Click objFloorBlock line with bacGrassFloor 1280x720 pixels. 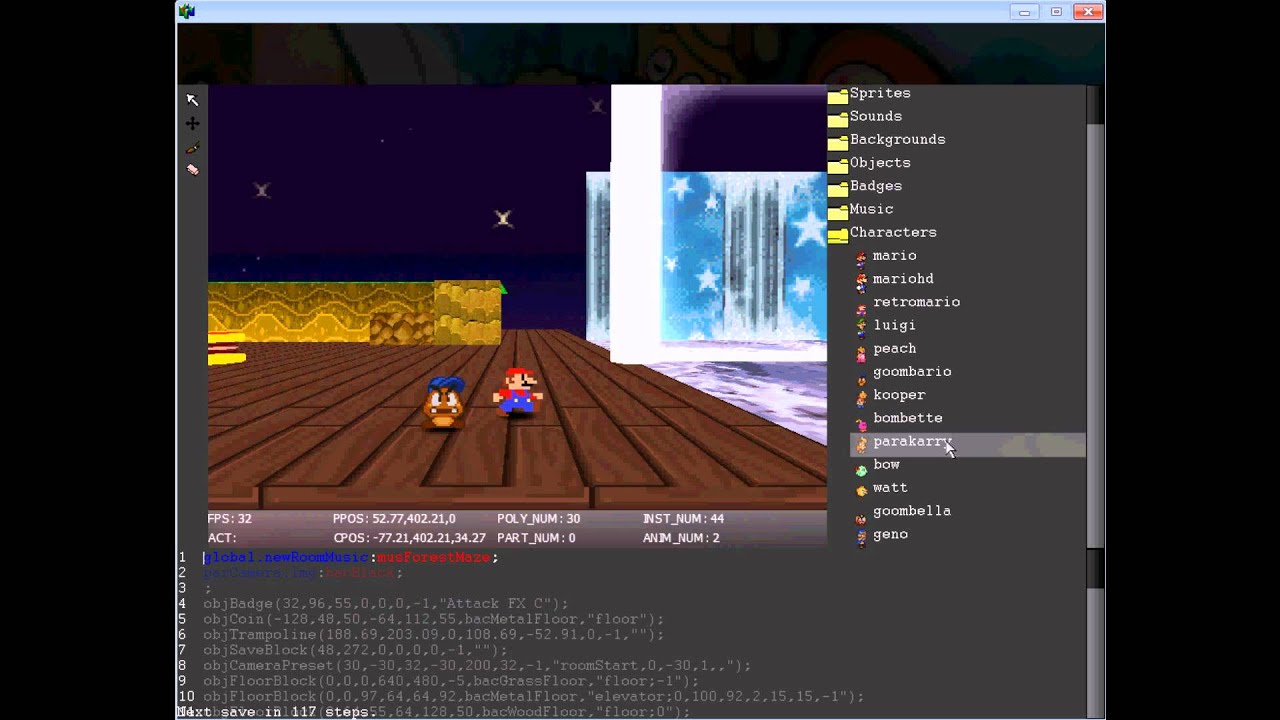tap(451, 681)
